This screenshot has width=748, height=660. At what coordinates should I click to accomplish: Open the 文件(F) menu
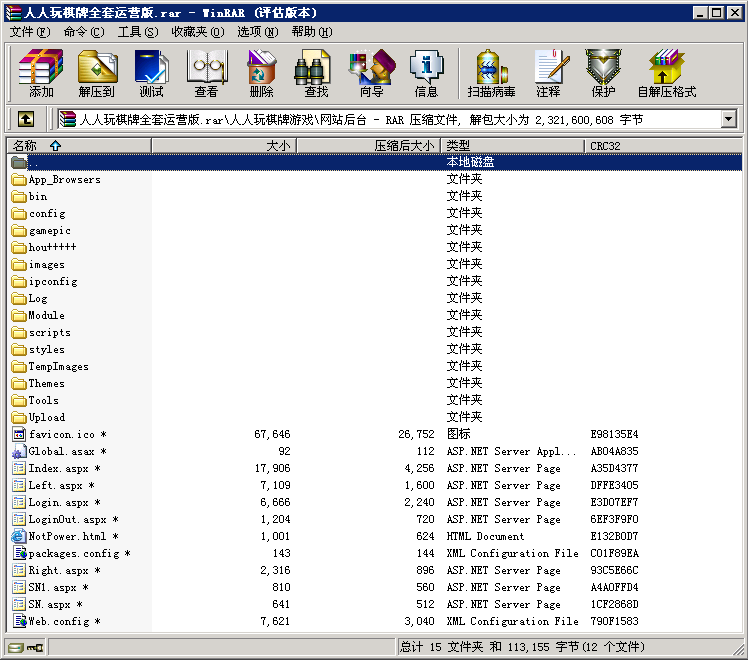pos(33,32)
